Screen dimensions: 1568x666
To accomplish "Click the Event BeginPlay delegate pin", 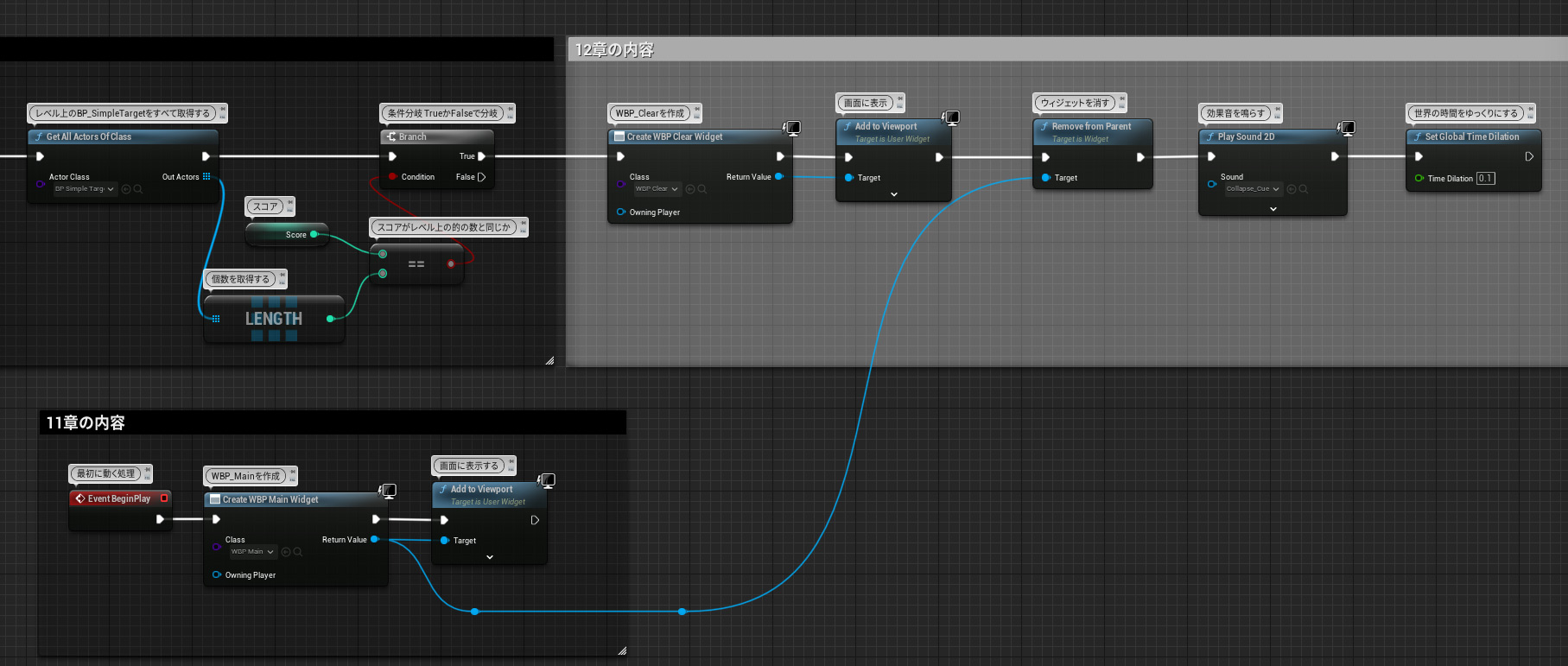I will [164, 498].
